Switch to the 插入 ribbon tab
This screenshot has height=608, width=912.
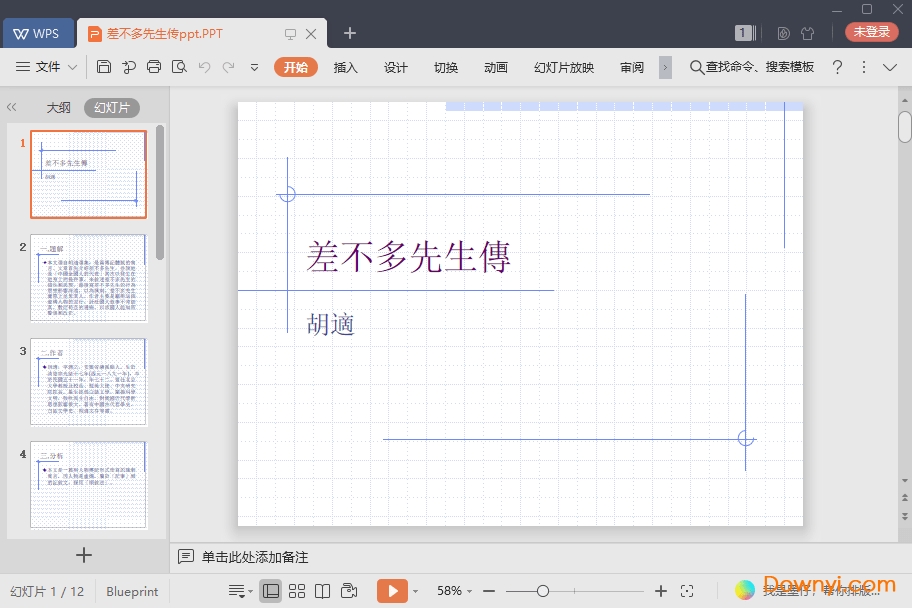click(x=345, y=68)
